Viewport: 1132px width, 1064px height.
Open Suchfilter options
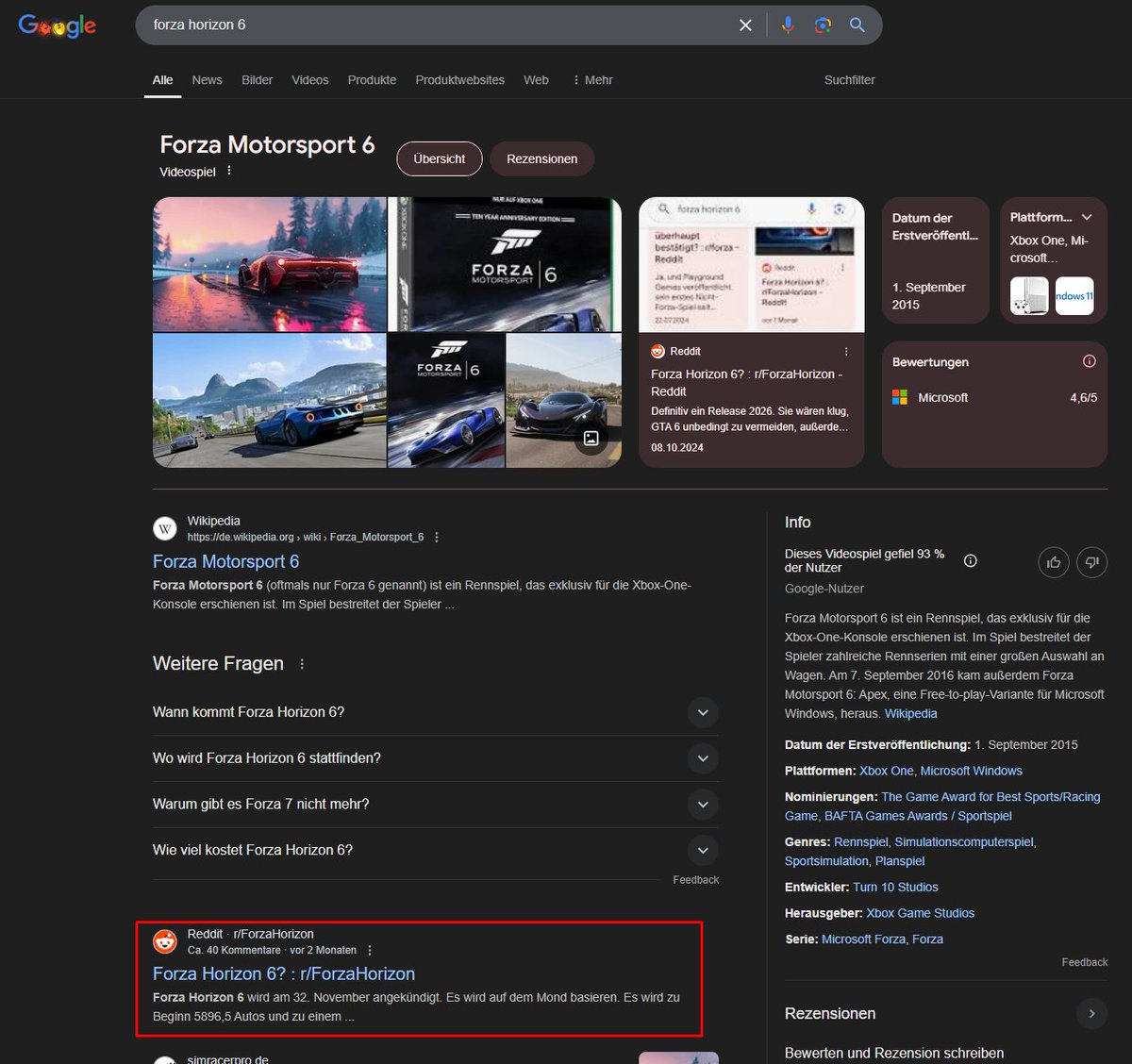coord(850,80)
